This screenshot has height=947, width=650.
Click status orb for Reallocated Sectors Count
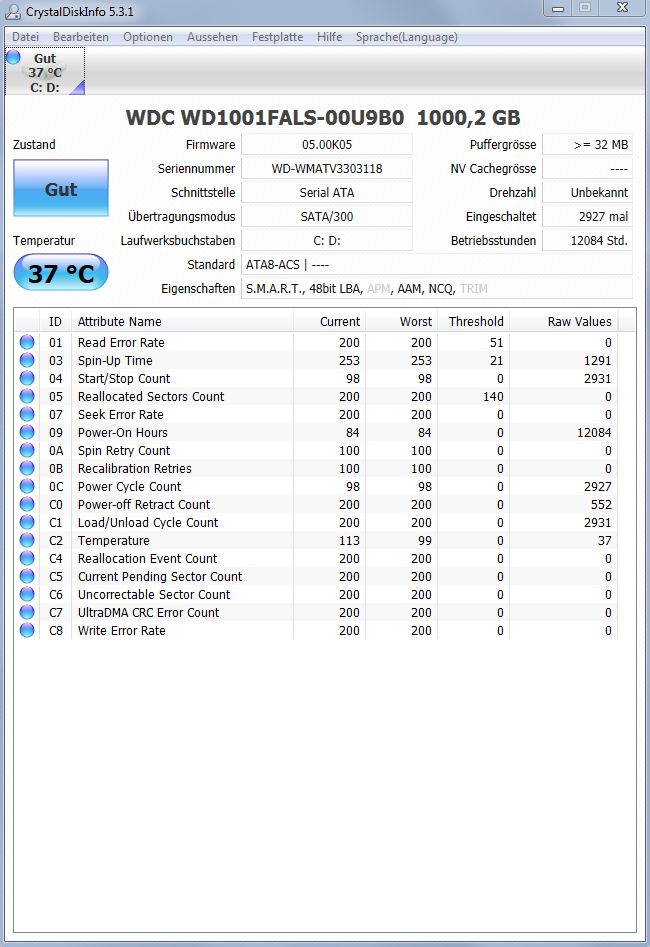[x=27, y=396]
